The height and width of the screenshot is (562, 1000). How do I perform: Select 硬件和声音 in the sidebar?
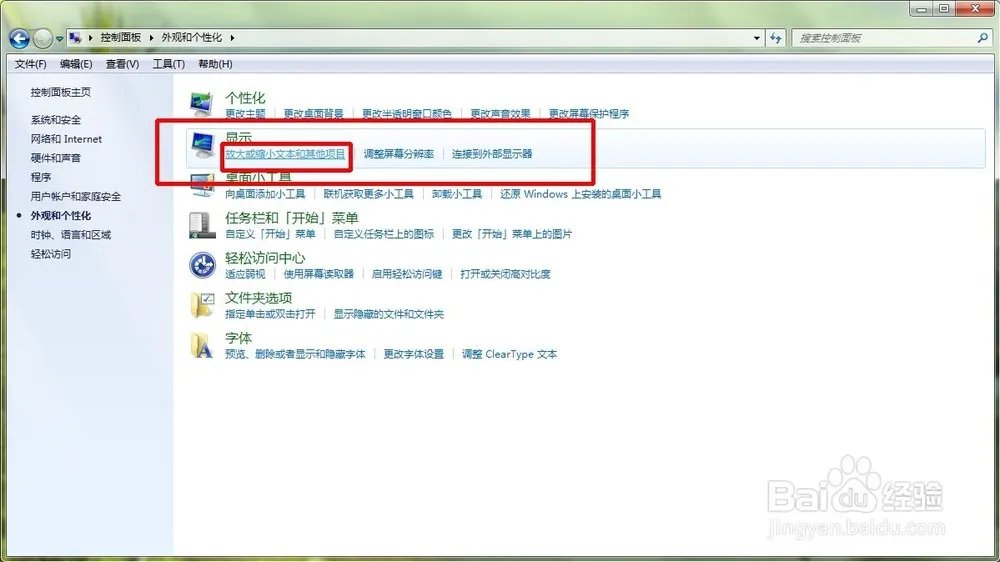pyautogui.click(x=55, y=158)
